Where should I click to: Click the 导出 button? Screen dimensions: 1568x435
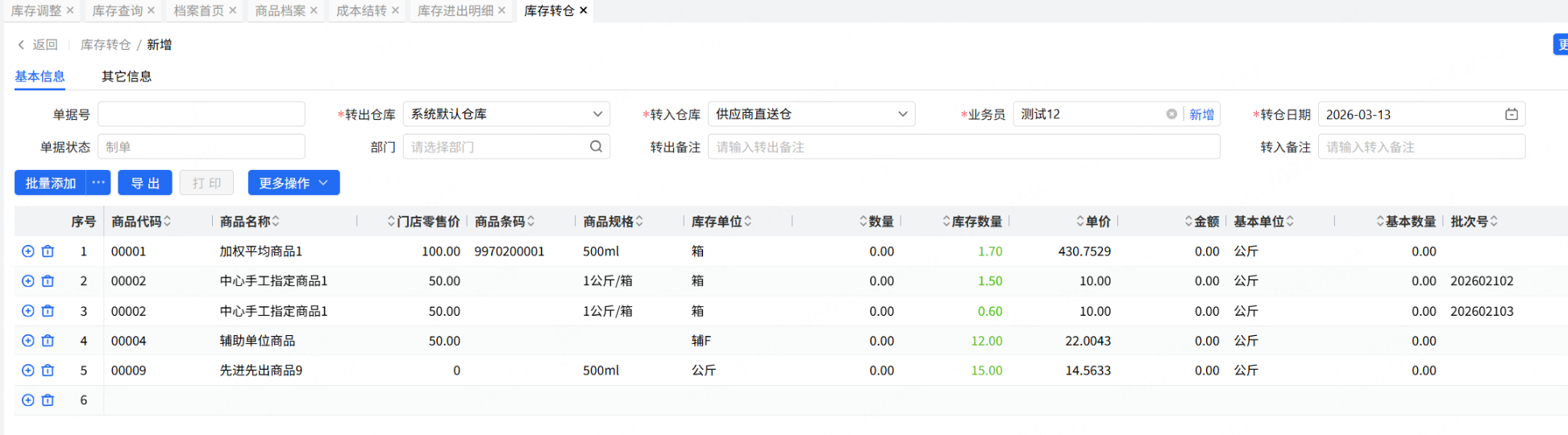click(x=145, y=183)
